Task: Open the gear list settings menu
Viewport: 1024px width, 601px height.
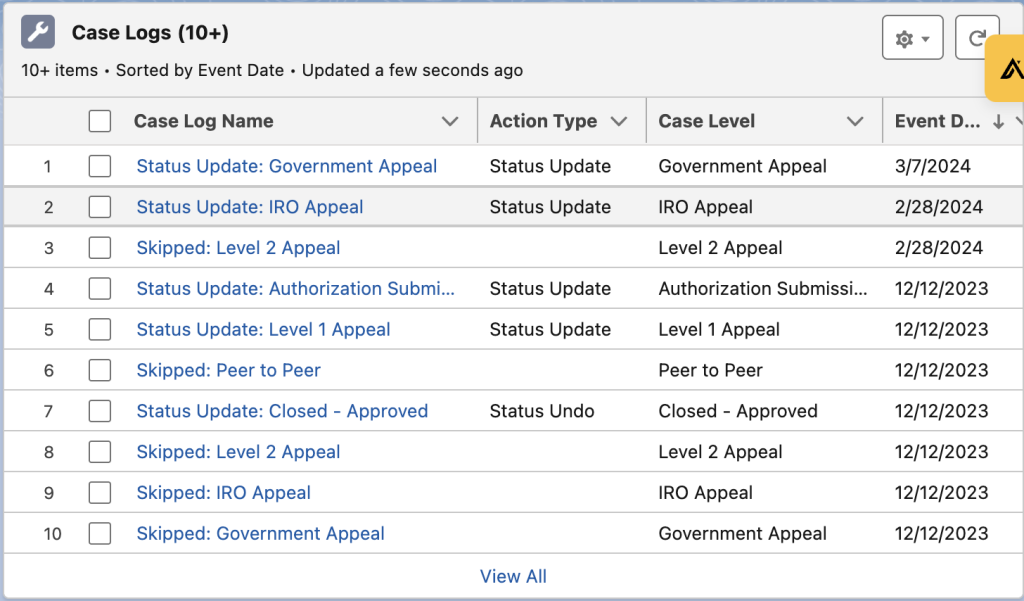Action: point(912,39)
